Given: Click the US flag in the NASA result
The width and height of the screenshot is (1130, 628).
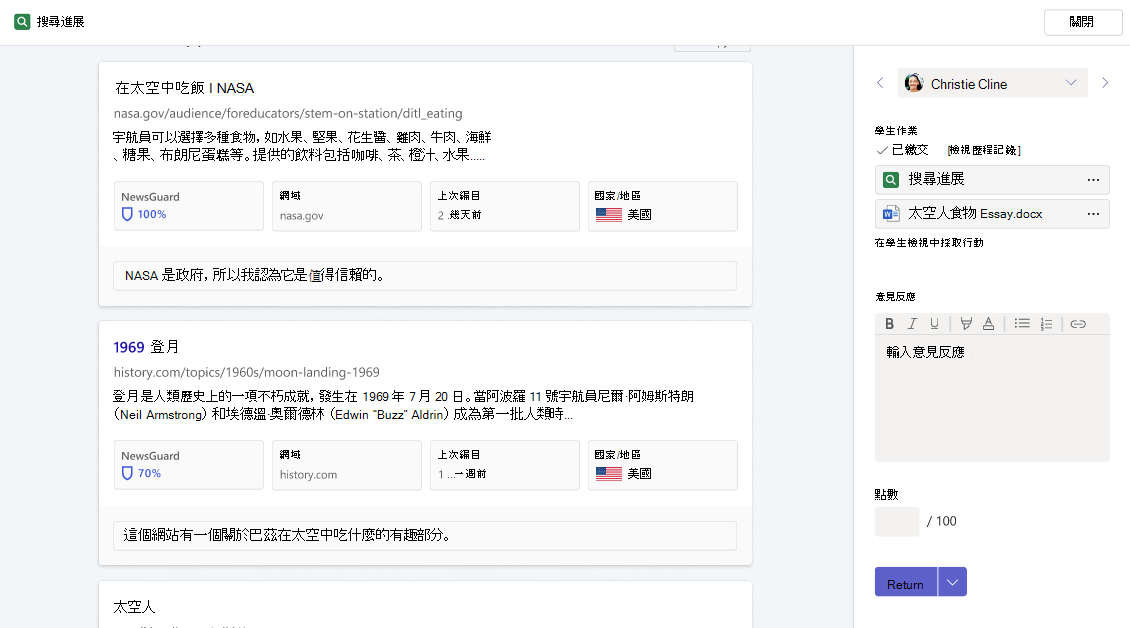Looking at the screenshot, I should (609, 214).
